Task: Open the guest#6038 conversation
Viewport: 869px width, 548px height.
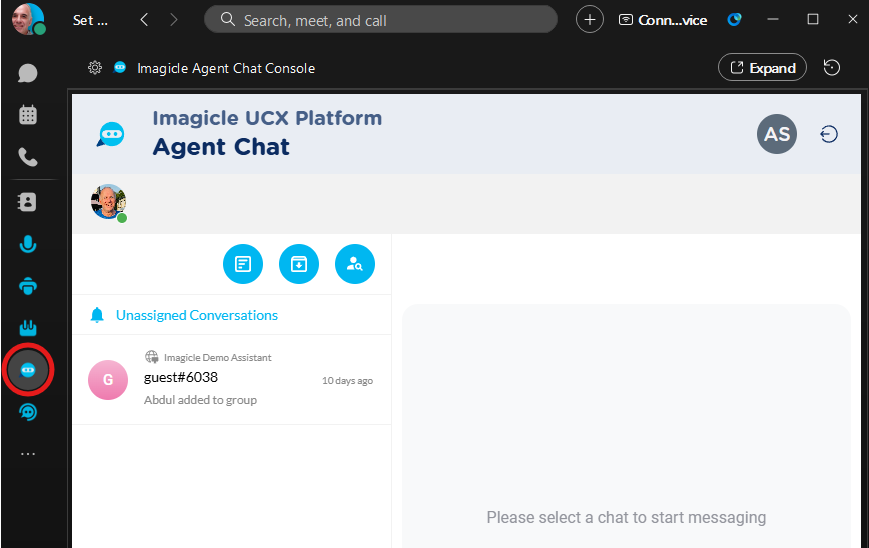Action: pos(230,379)
